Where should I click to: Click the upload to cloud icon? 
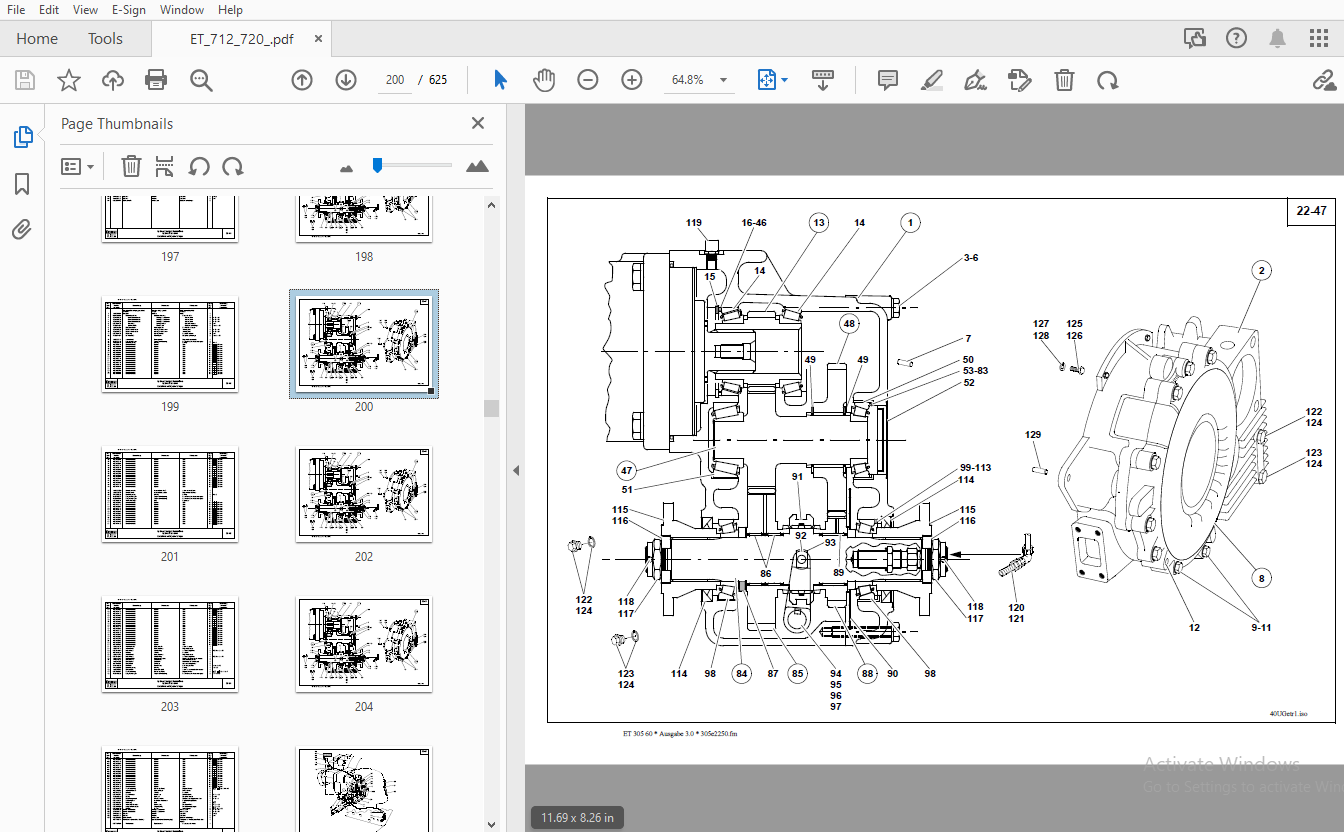click(x=113, y=80)
